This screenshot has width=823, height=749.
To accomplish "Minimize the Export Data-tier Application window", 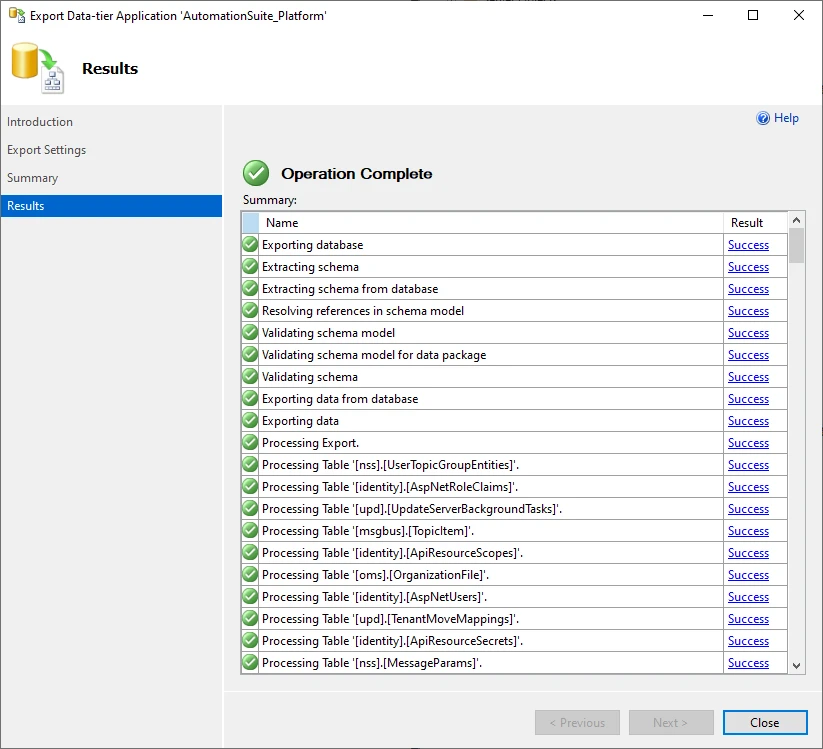I will click(708, 15).
